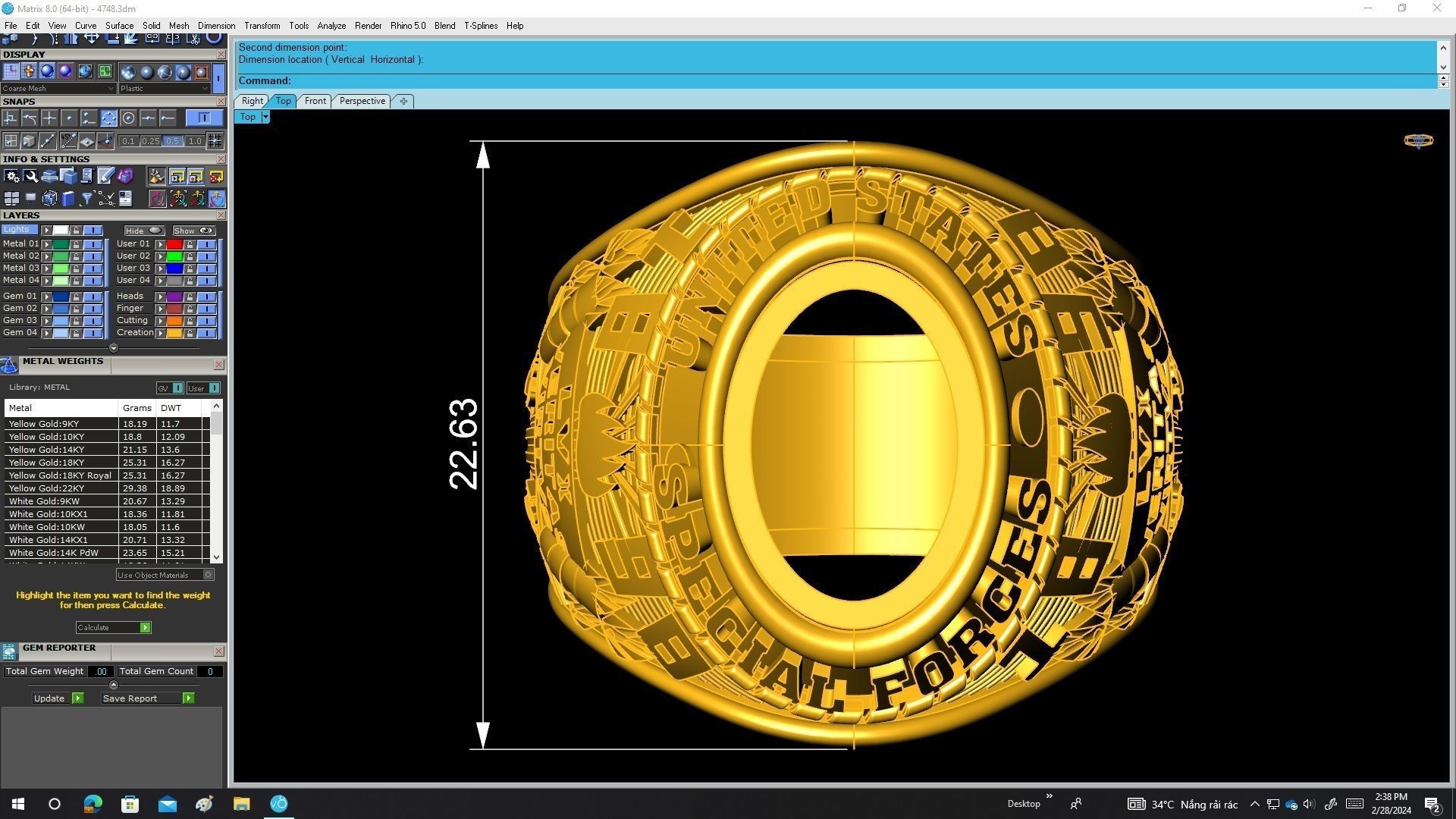Click the Metal Weights scale icon

pos(9,366)
